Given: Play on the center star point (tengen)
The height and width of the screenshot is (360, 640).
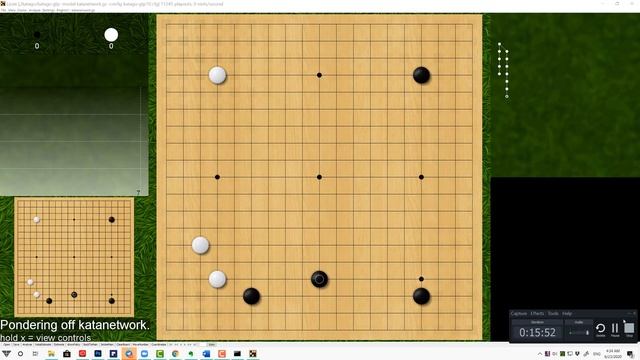Looking at the screenshot, I should pos(319,177).
